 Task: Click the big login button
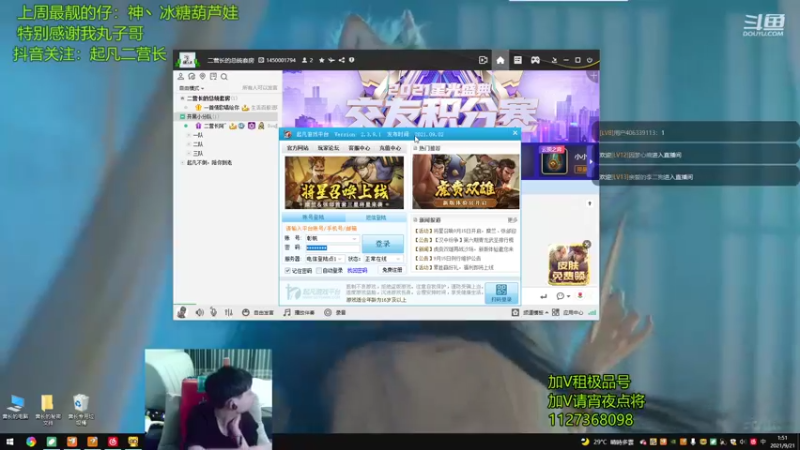383,244
